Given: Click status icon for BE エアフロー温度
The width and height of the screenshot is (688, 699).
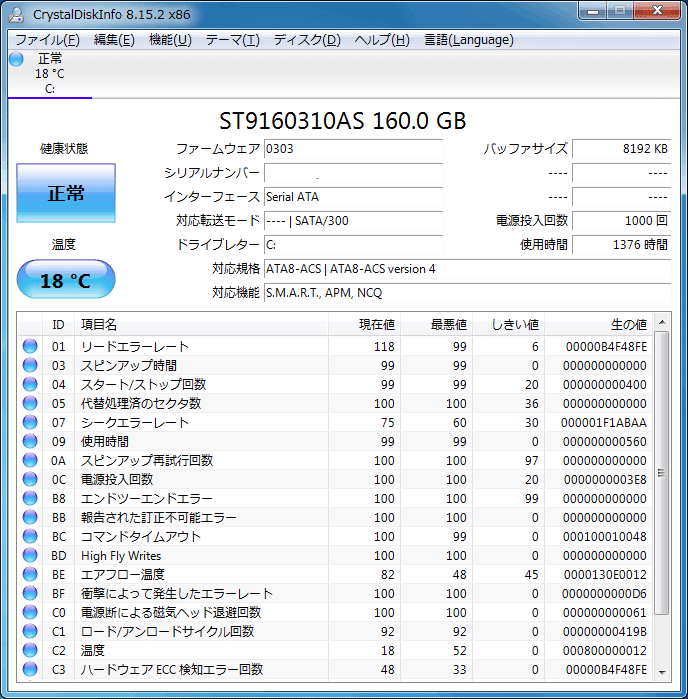Looking at the screenshot, I should [x=30, y=575].
